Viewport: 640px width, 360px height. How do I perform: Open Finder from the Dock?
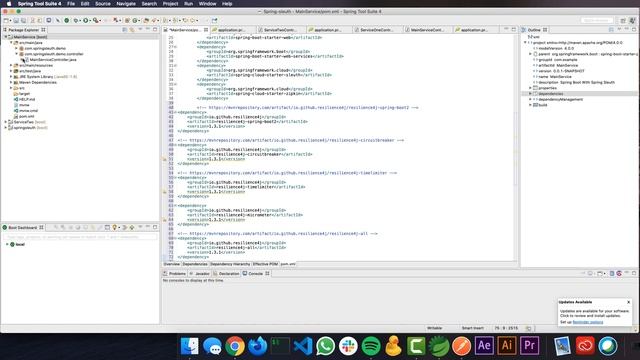tap(190, 346)
